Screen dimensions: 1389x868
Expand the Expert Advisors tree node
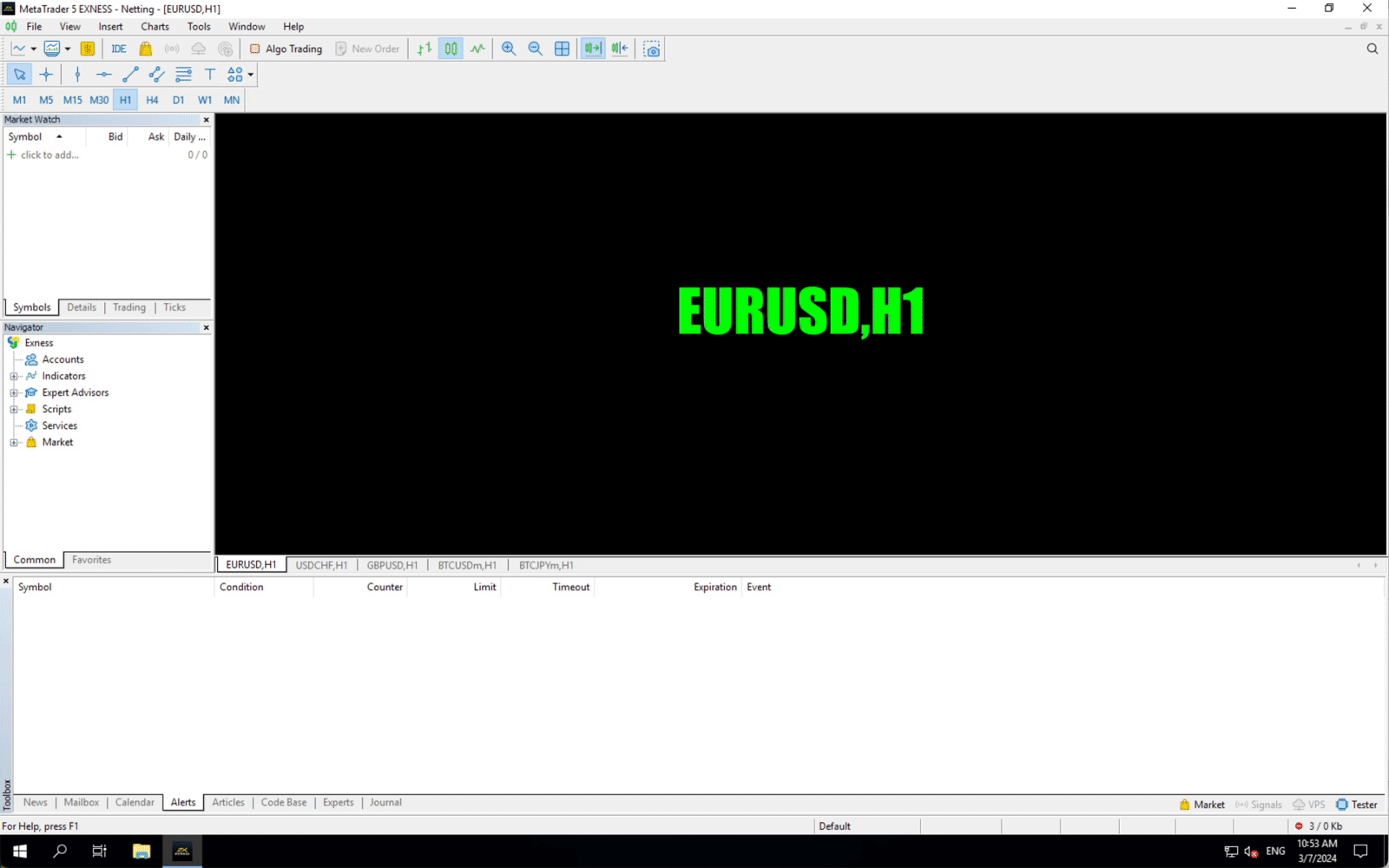click(13, 392)
